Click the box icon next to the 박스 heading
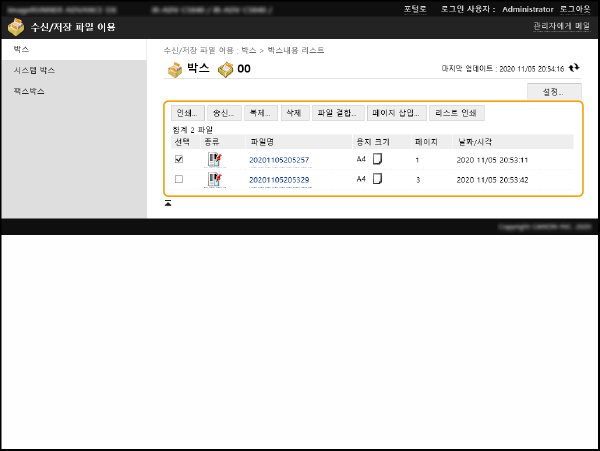 (x=175, y=69)
